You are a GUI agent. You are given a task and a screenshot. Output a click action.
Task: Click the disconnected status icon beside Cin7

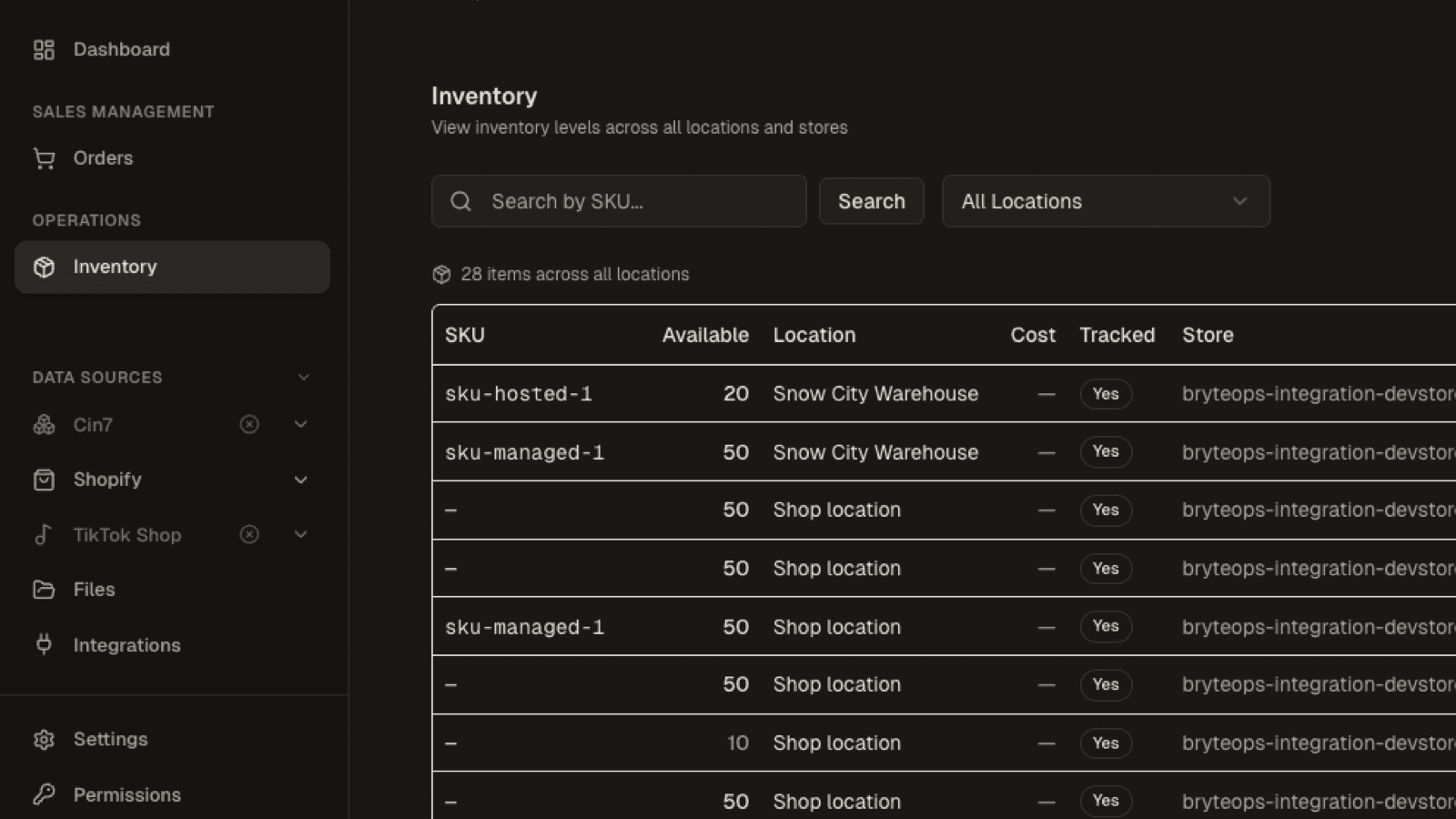(x=249, y=425)
